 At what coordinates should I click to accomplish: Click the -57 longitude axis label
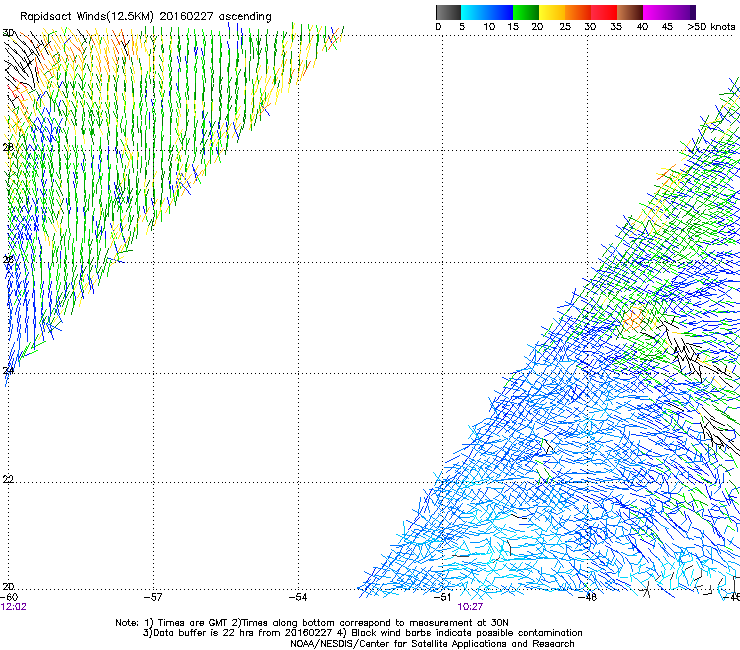(x=153, y=597)
